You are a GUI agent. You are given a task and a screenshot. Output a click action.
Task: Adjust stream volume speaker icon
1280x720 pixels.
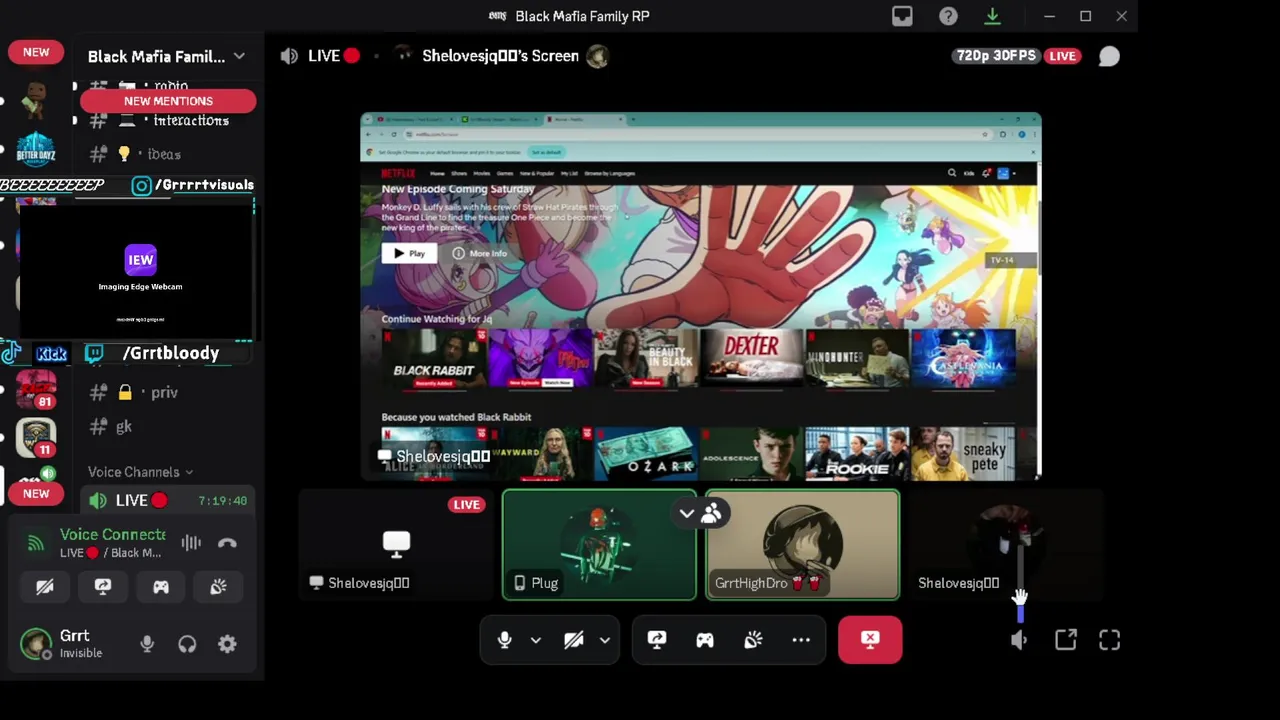tap(1019, 641)
